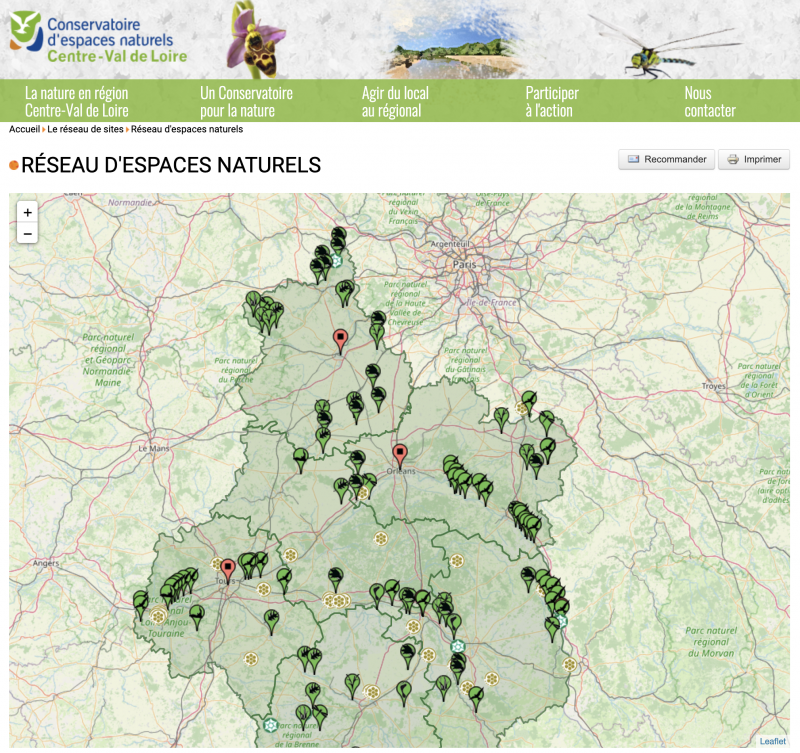Open 'Le réseau de sites' breadcrumb link
Image resolution: width=800 pixels, height=753 pixels.
[x=86, y=129]
